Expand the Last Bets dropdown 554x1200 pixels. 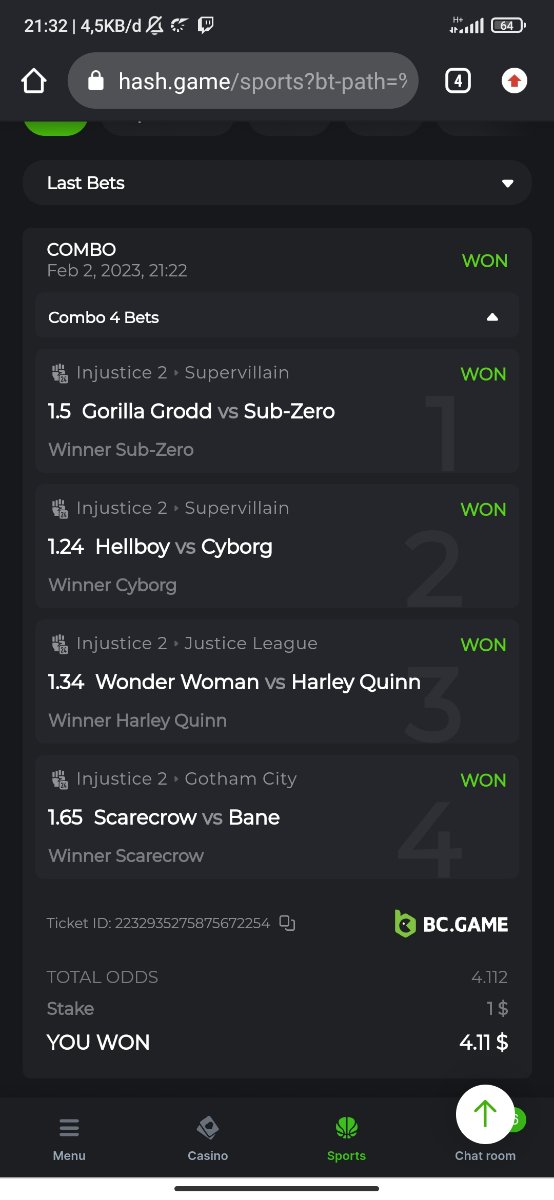[x=277, y=183]
